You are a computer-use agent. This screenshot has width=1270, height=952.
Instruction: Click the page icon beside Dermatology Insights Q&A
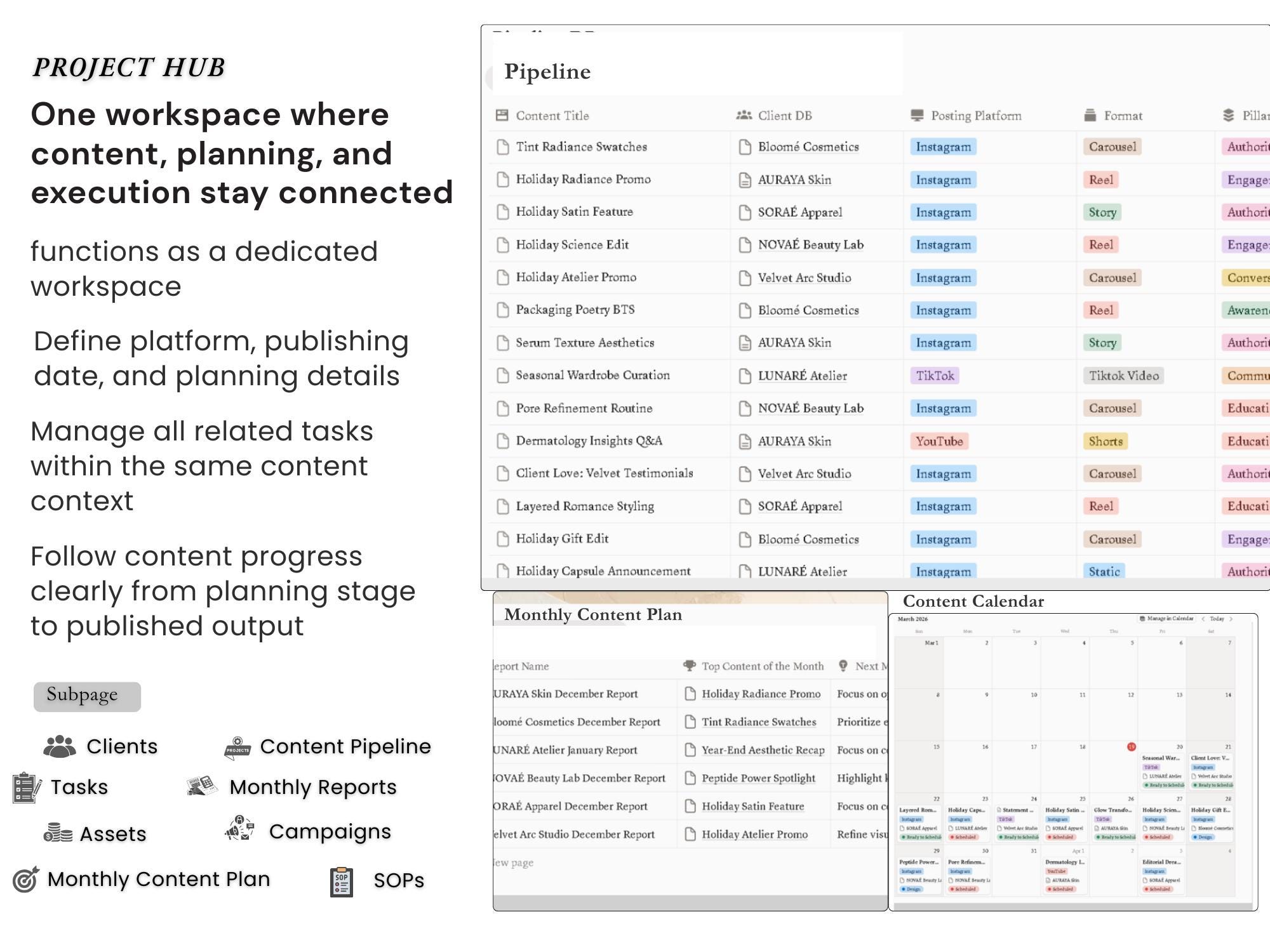pyautogui.click(x=503, y=441)
